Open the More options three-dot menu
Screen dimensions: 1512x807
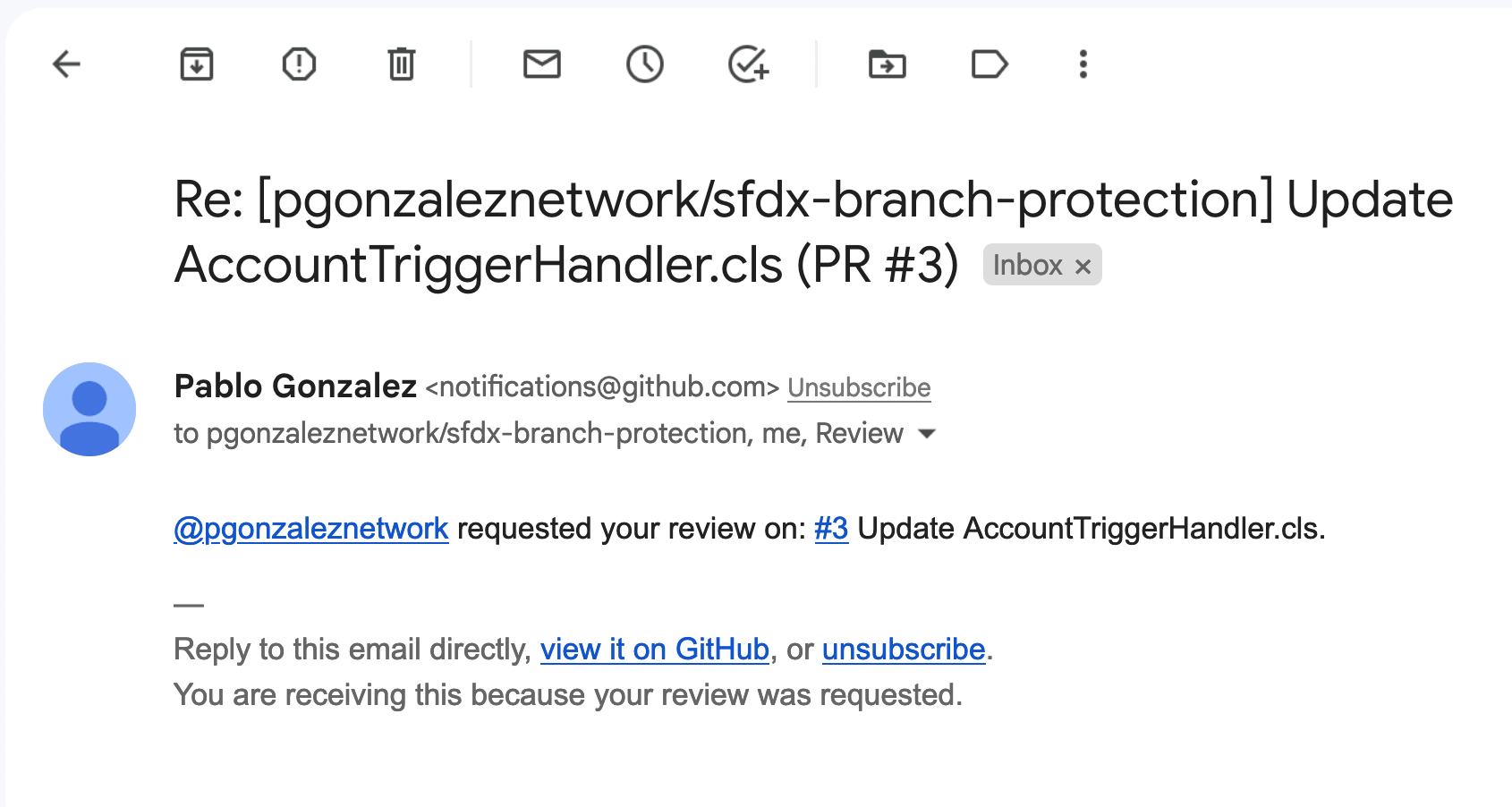(x=1083, y=64)
